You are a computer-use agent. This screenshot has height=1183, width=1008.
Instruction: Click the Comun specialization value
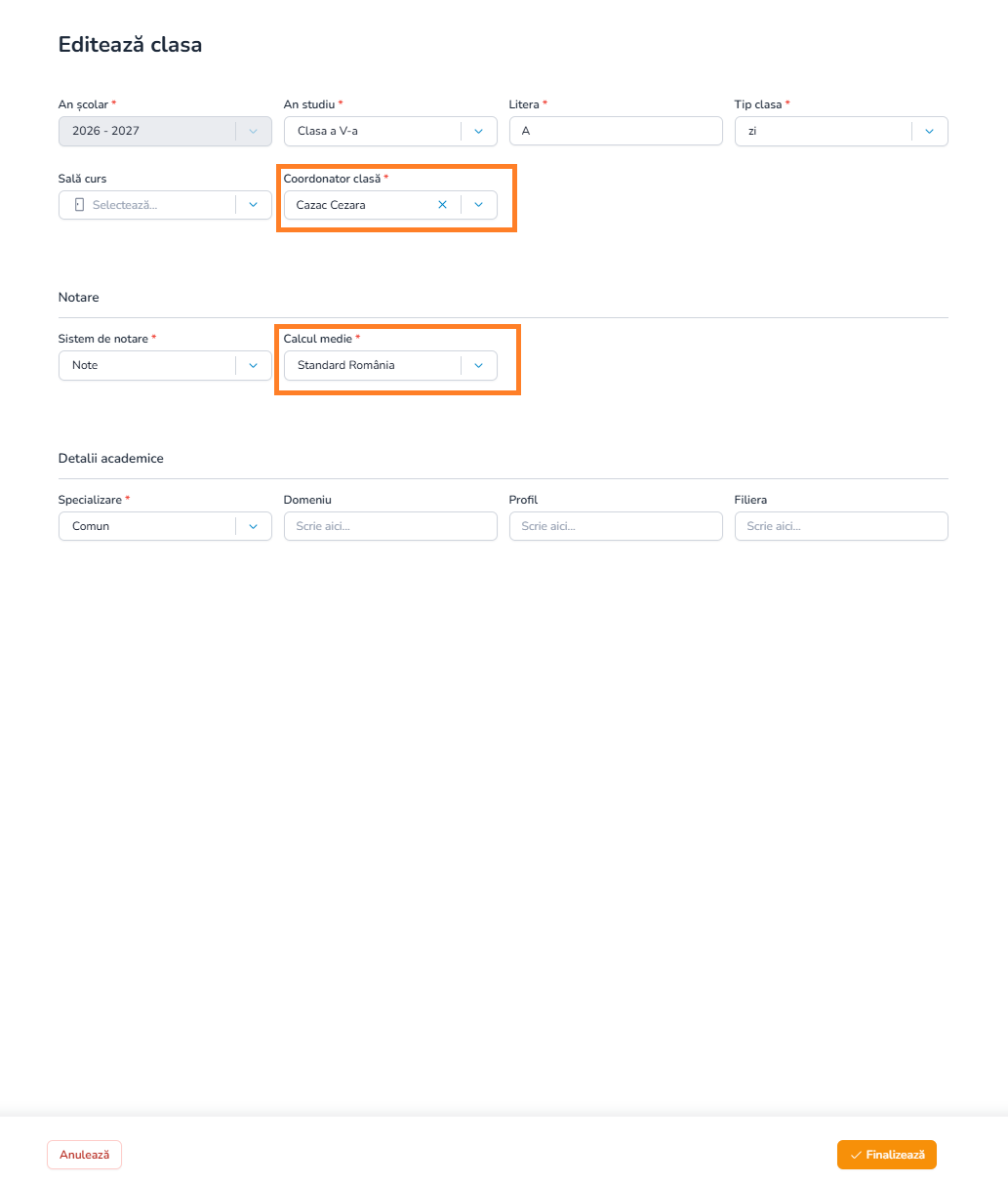pyautogui.click(x=91, y=526)
